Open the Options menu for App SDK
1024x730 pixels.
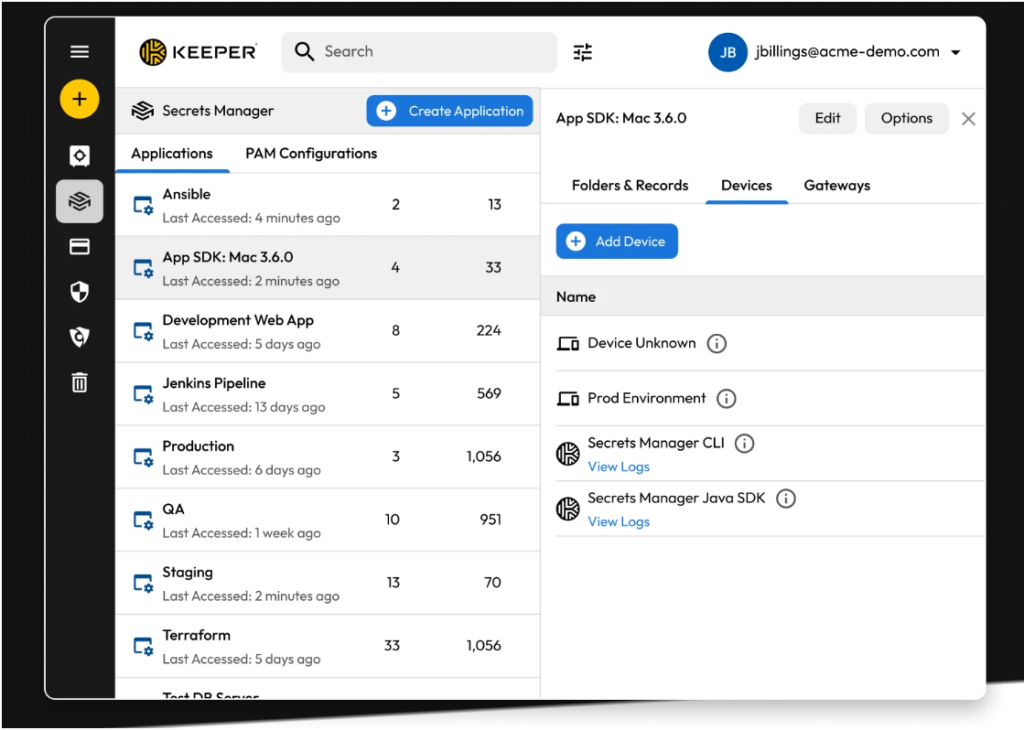pyautogui.click(x=906, y=118)
